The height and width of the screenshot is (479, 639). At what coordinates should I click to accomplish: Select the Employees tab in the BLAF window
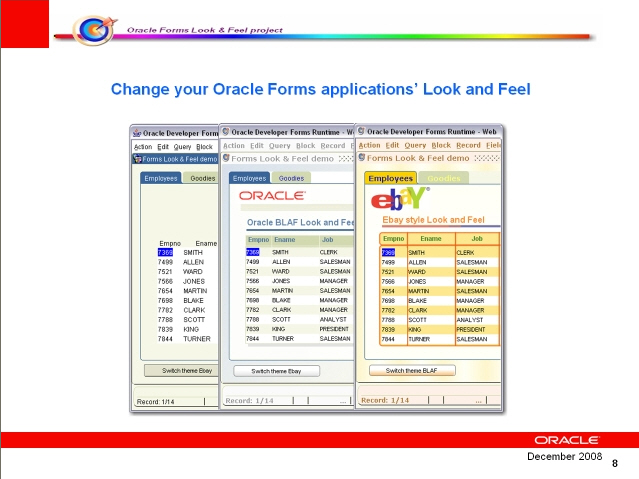[249, 178]
